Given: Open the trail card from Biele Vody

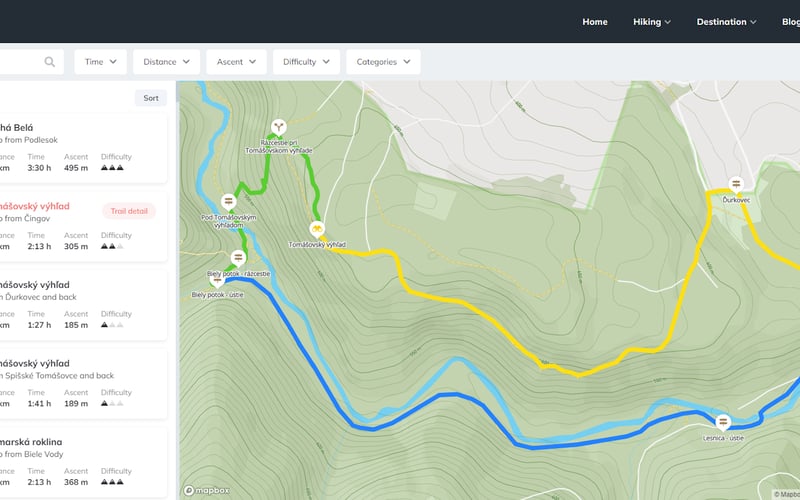Looking at the screenshot, I should point(83,463).
